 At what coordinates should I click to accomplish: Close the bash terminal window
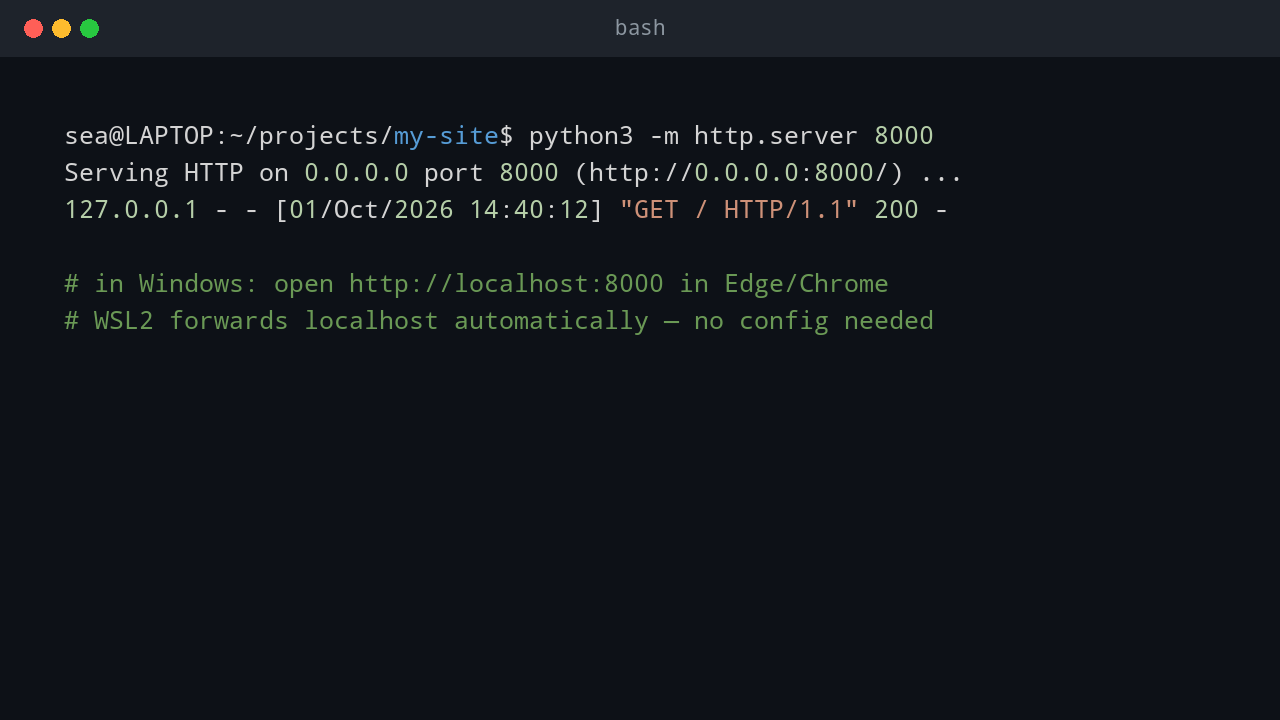point(33,28)
